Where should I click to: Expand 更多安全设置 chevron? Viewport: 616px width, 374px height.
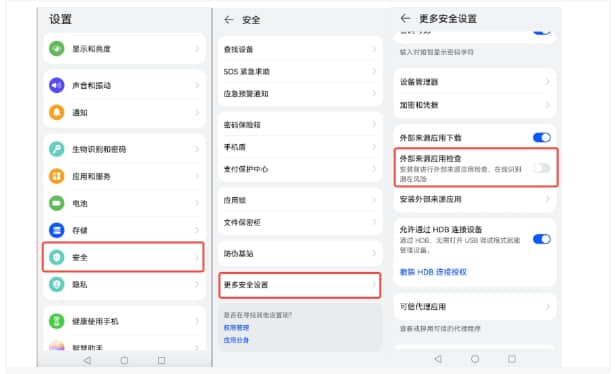pos(374,284)
